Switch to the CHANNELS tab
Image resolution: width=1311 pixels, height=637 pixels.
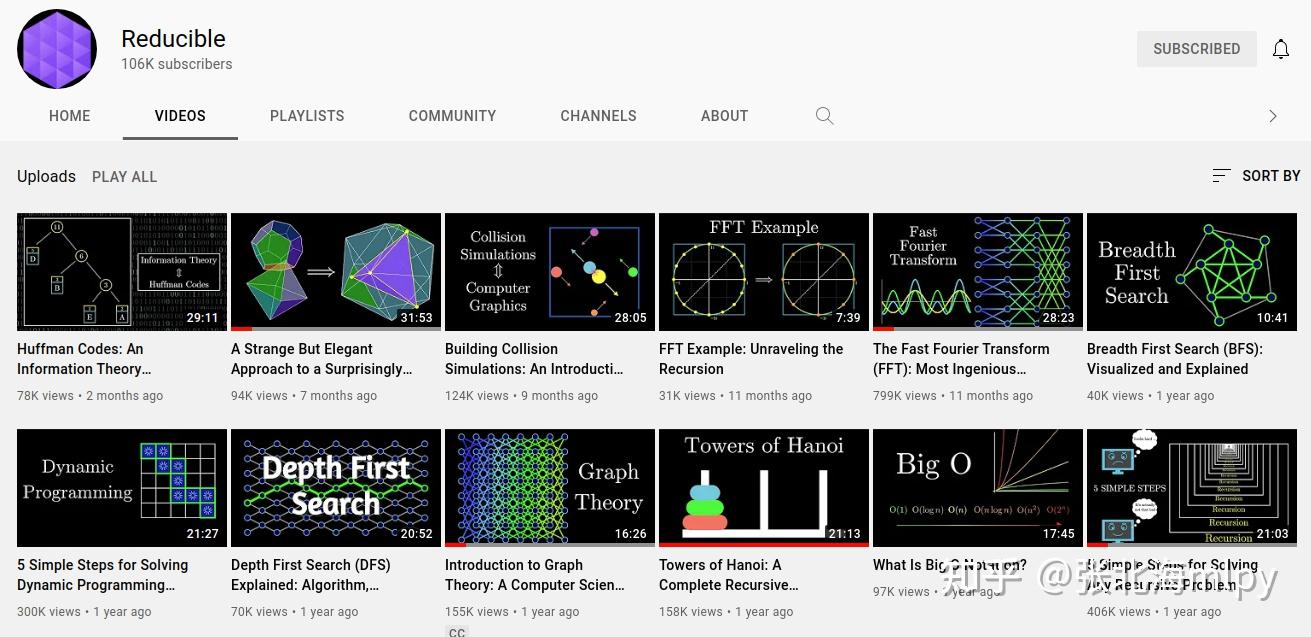(598, 116)
